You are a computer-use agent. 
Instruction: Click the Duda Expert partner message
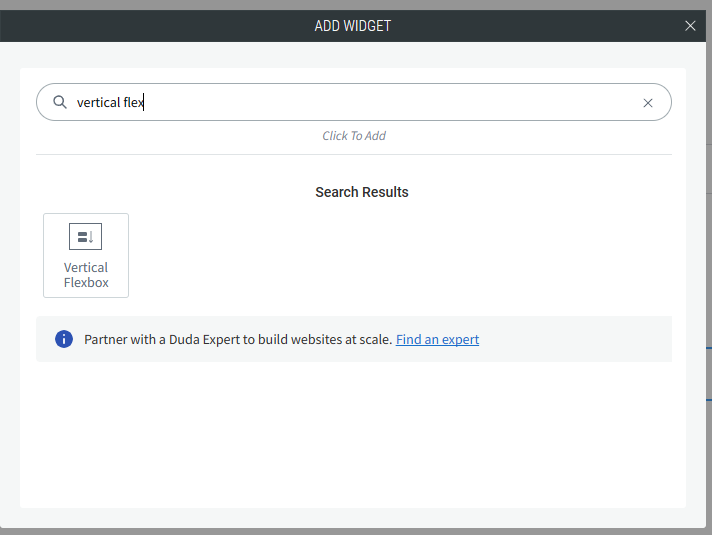238,339
